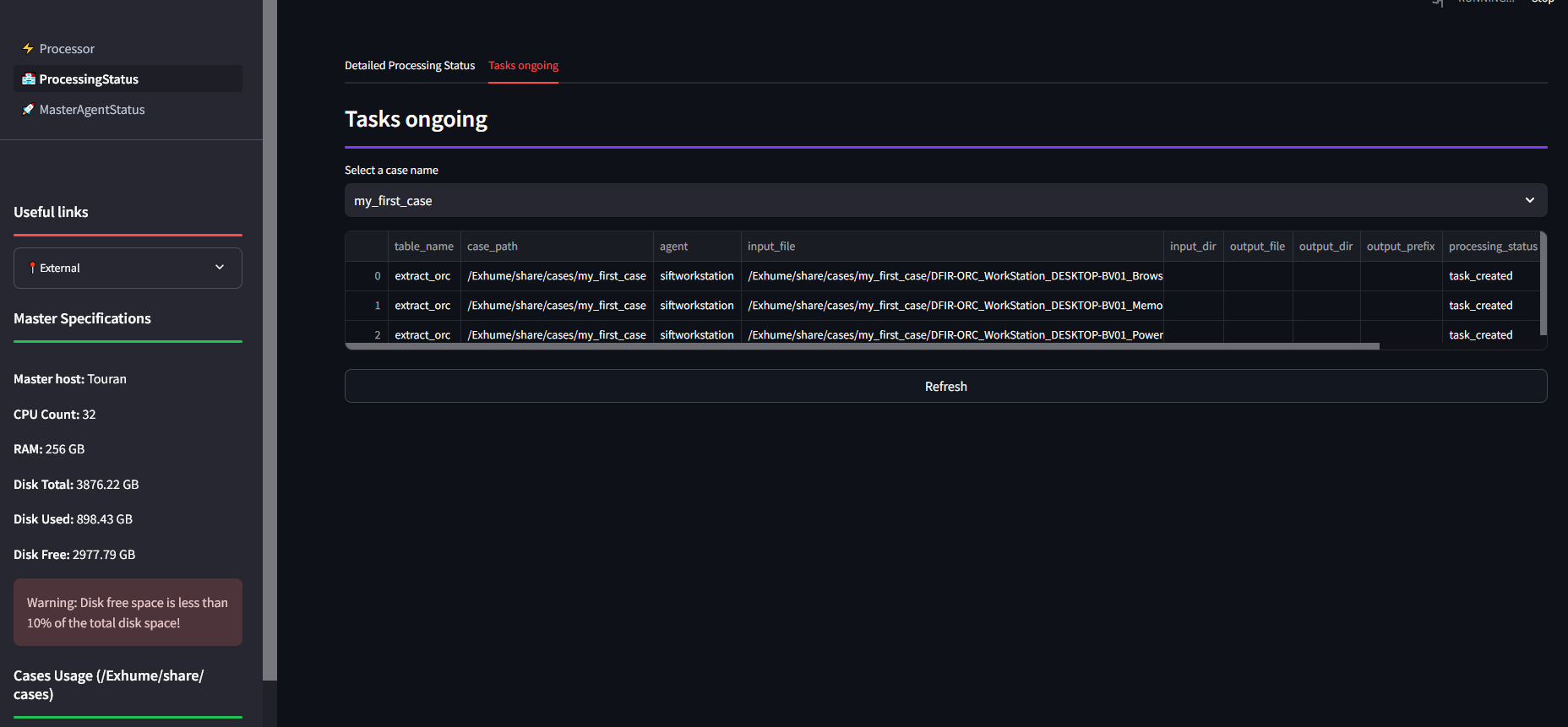Click the Stop button in top corner
This screenshot has height=727, width=1568.
click(x=1543, y=2)
